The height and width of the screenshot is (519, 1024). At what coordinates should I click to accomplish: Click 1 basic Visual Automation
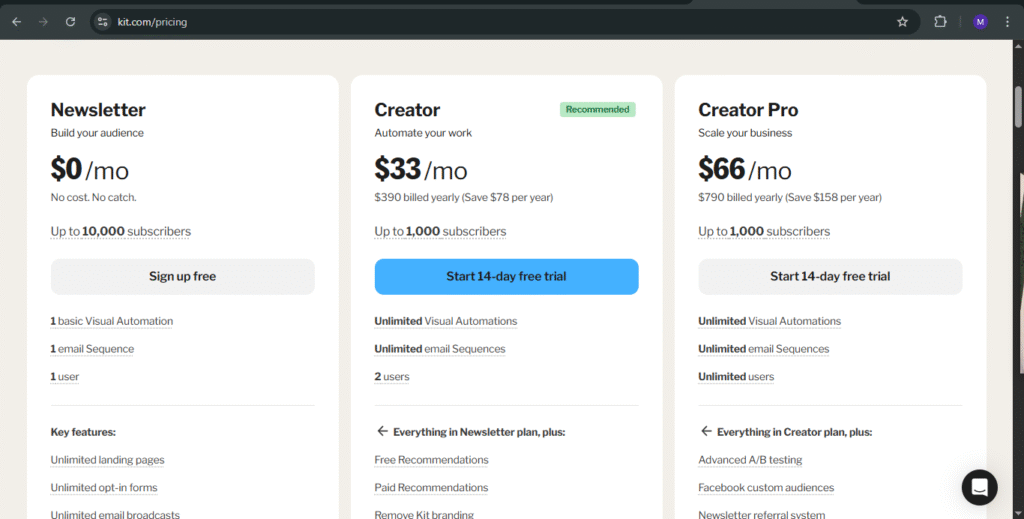(112, 321)
